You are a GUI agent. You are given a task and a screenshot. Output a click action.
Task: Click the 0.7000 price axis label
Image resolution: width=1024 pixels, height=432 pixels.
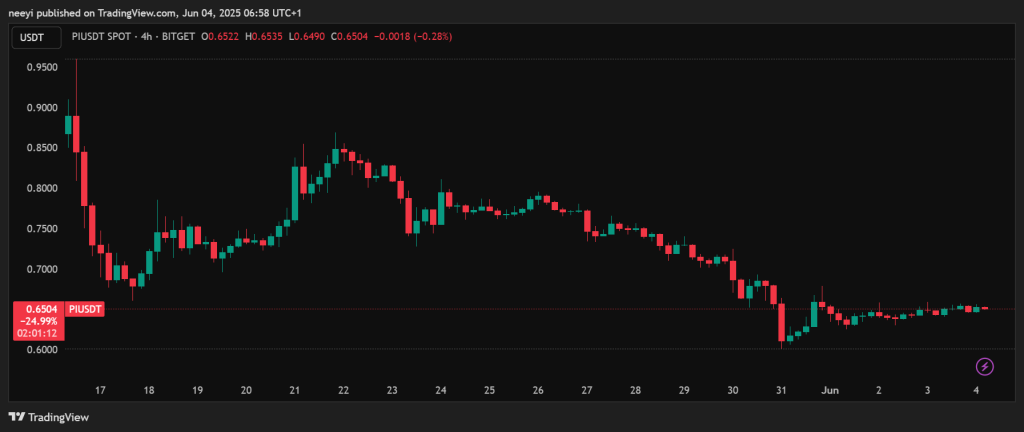[x=42, y=270]
